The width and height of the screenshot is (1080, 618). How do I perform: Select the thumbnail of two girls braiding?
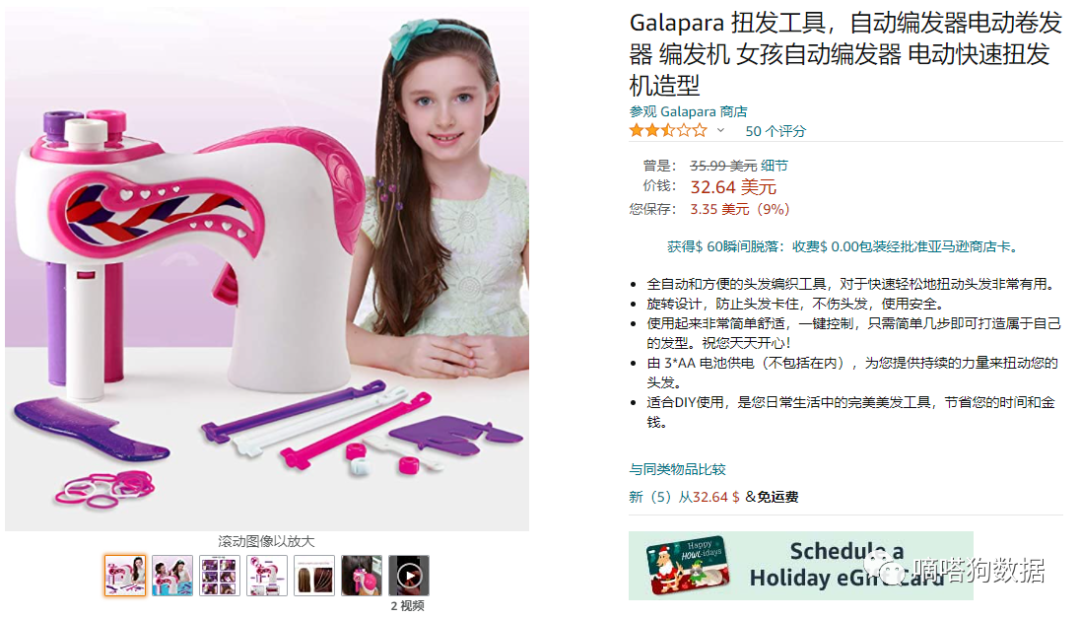[x=172, y=575]
